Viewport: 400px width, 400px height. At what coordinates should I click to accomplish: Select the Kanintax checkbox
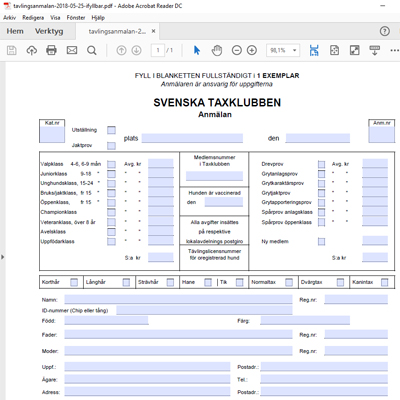click(x=385, y=282)
